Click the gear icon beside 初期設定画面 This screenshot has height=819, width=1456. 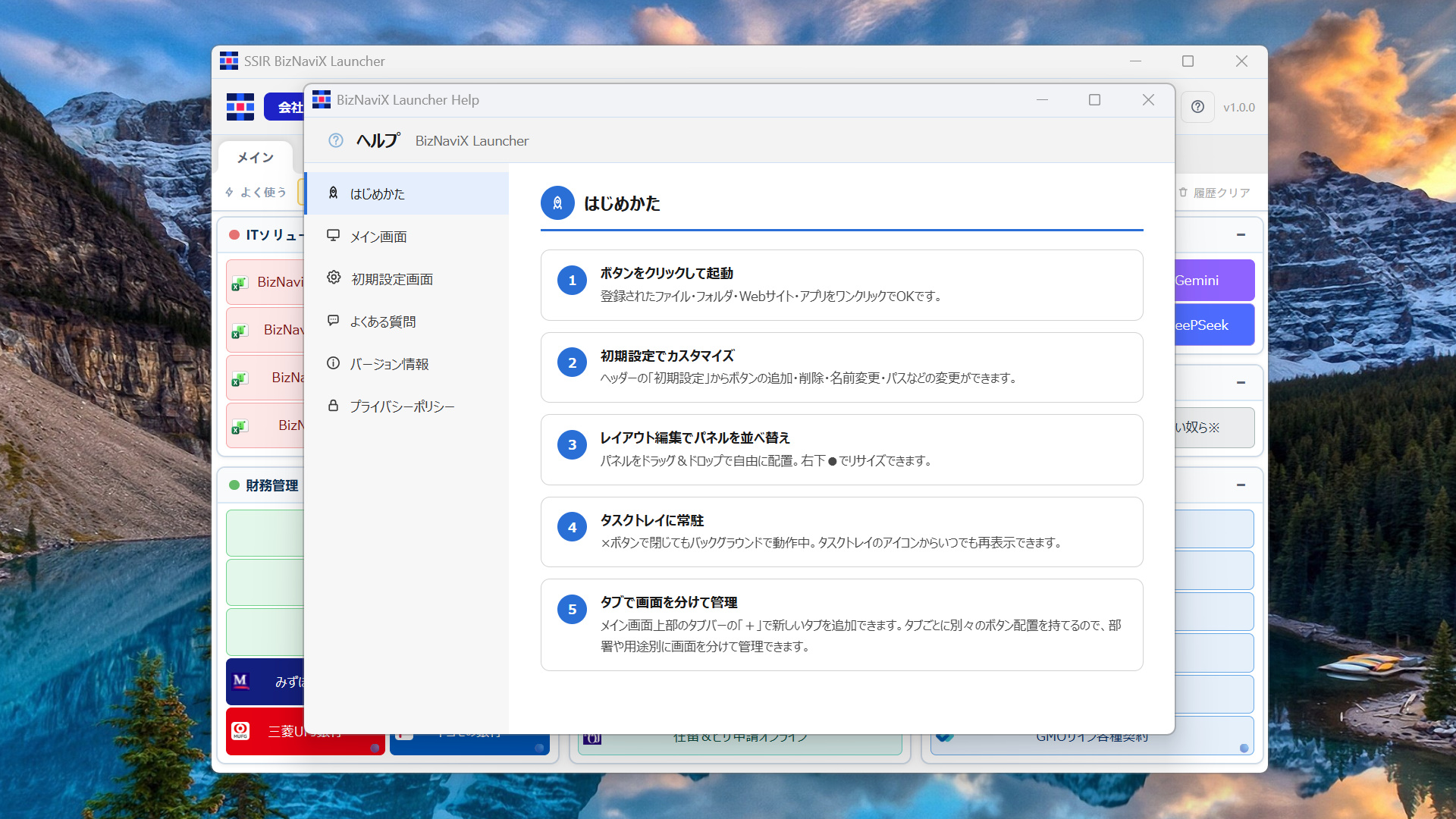pos(334,278)
